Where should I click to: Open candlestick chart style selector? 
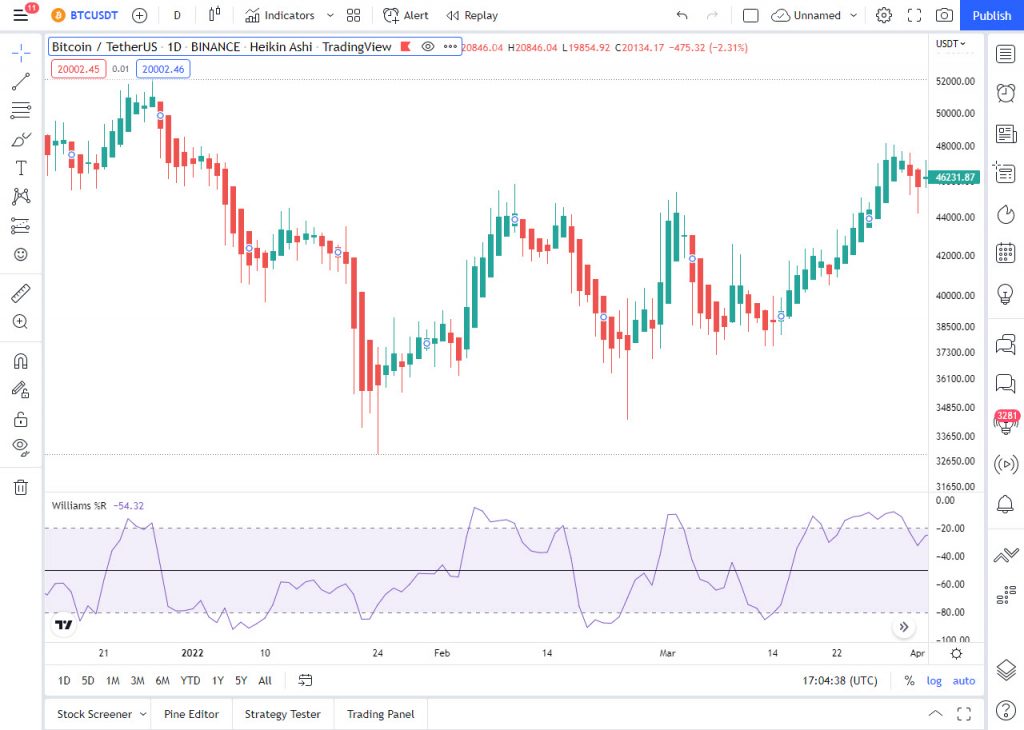click(x=214, y=15)
